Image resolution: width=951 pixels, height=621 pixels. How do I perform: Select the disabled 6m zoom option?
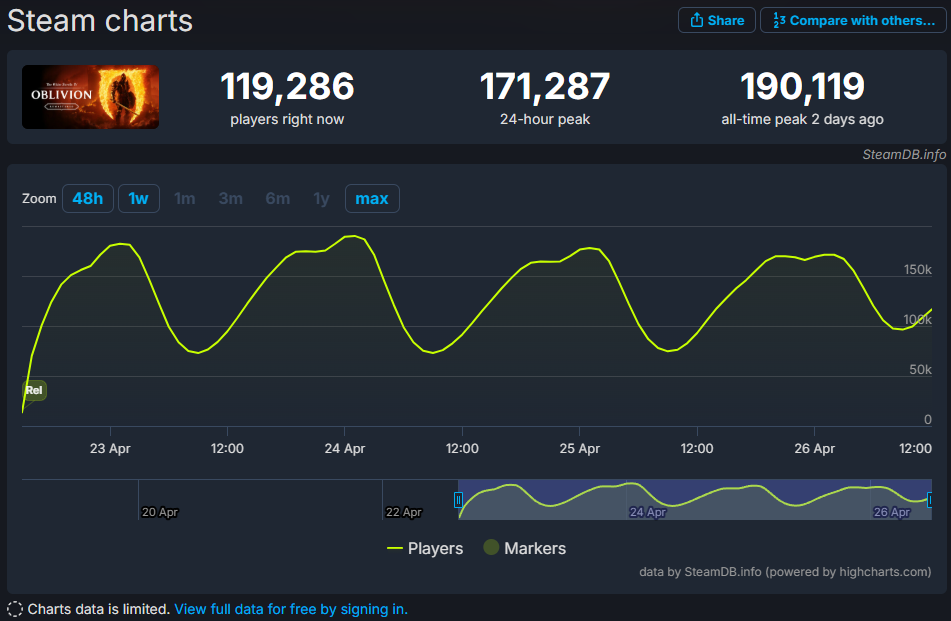pos(277,198)
